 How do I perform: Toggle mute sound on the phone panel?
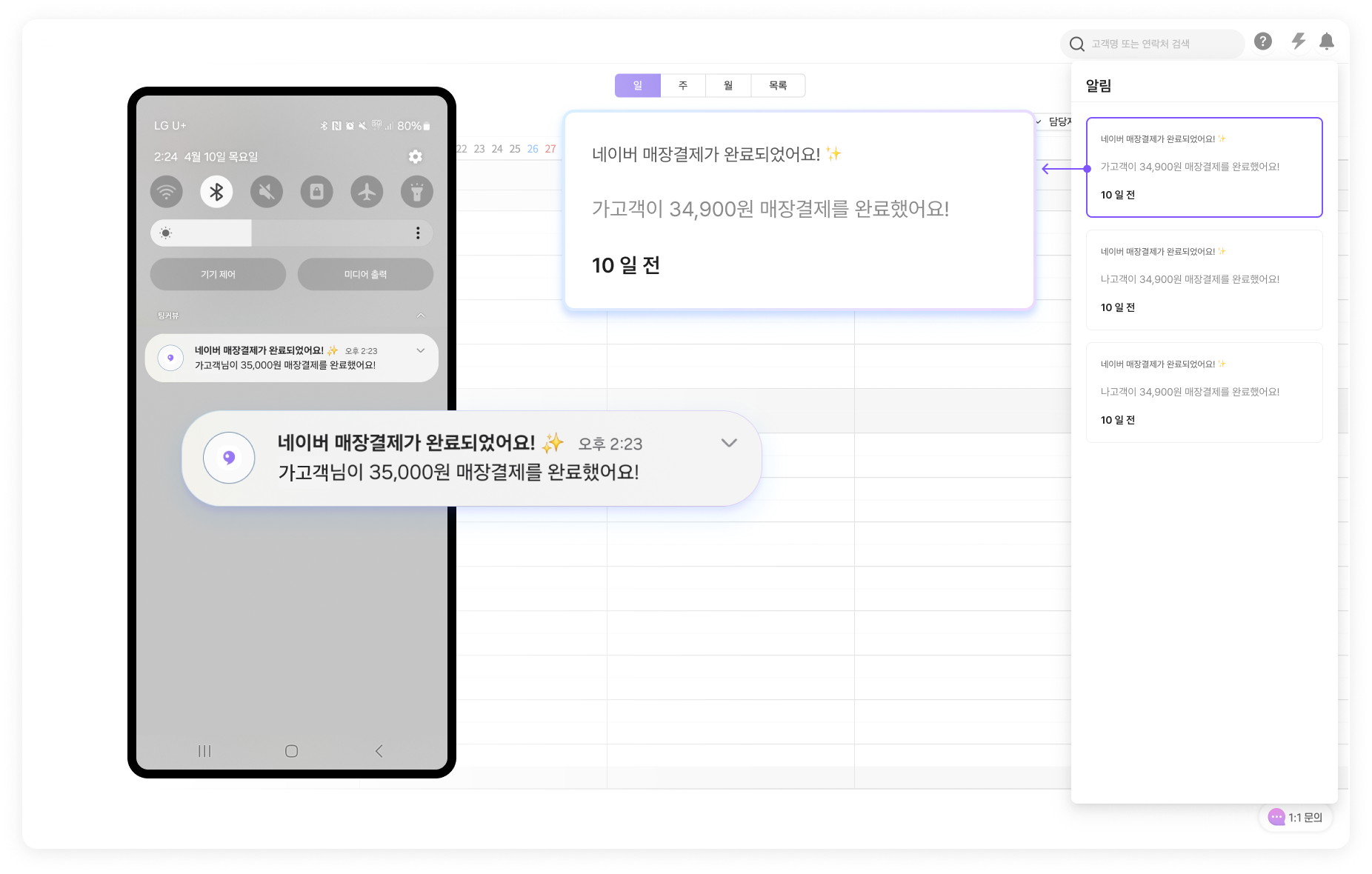267,192
